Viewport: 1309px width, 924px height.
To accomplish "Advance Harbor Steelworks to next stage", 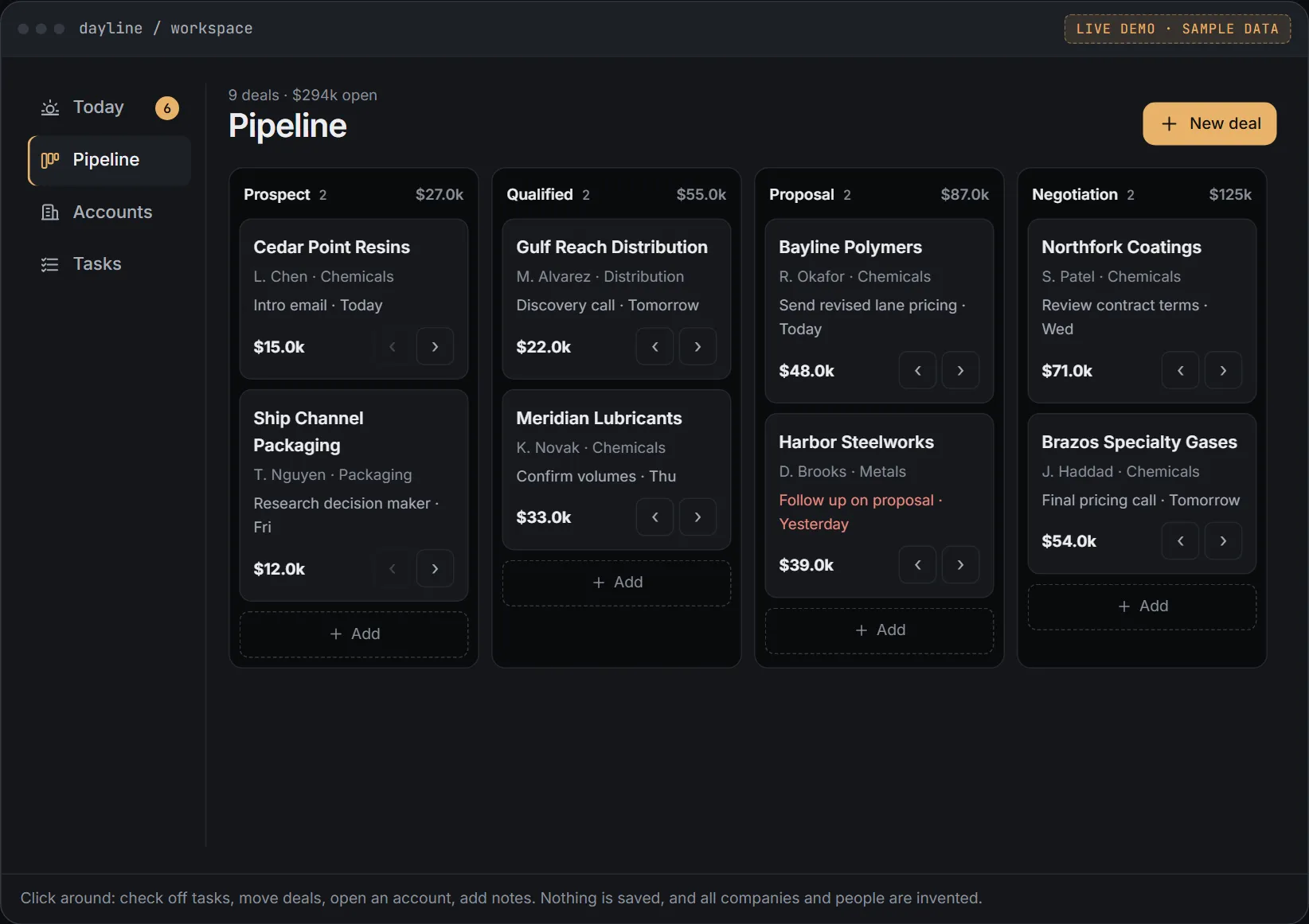I will point(960,564).
